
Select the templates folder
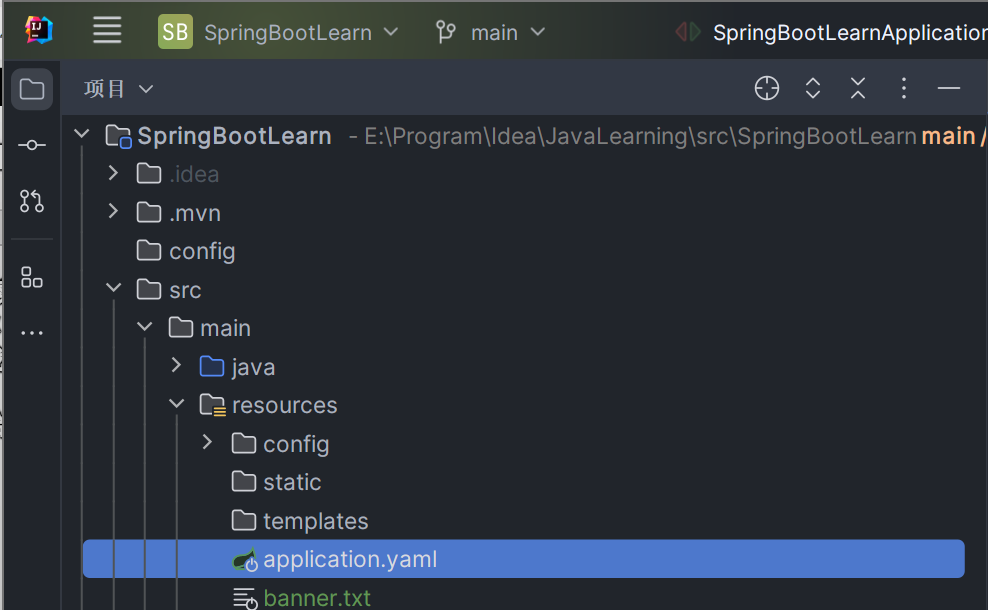click(x=316, y=521)
